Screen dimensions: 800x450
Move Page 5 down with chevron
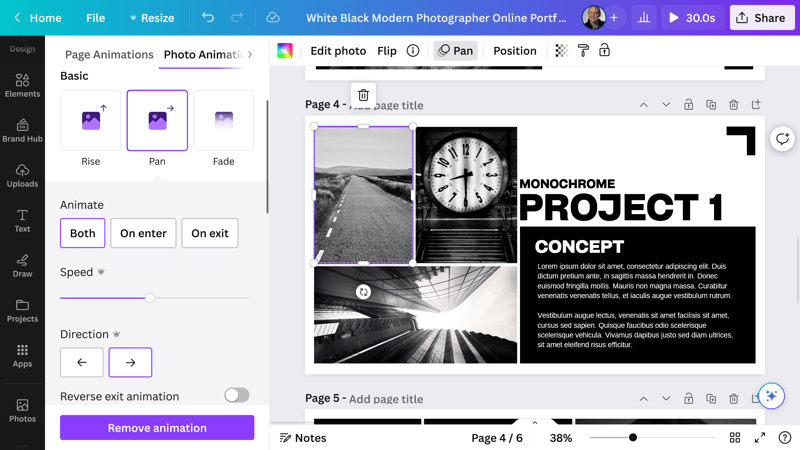pos(666,398)
